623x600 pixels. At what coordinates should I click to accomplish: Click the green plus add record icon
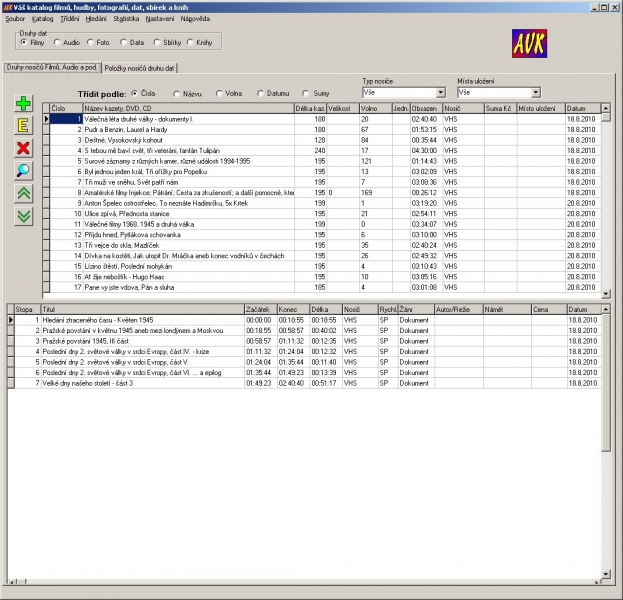coord(24,103)
